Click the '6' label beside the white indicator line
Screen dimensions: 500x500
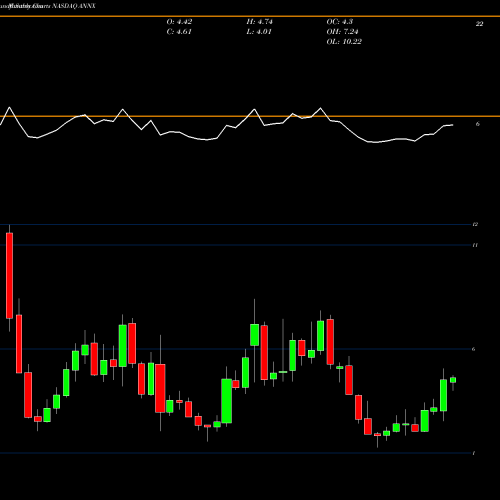478,124
